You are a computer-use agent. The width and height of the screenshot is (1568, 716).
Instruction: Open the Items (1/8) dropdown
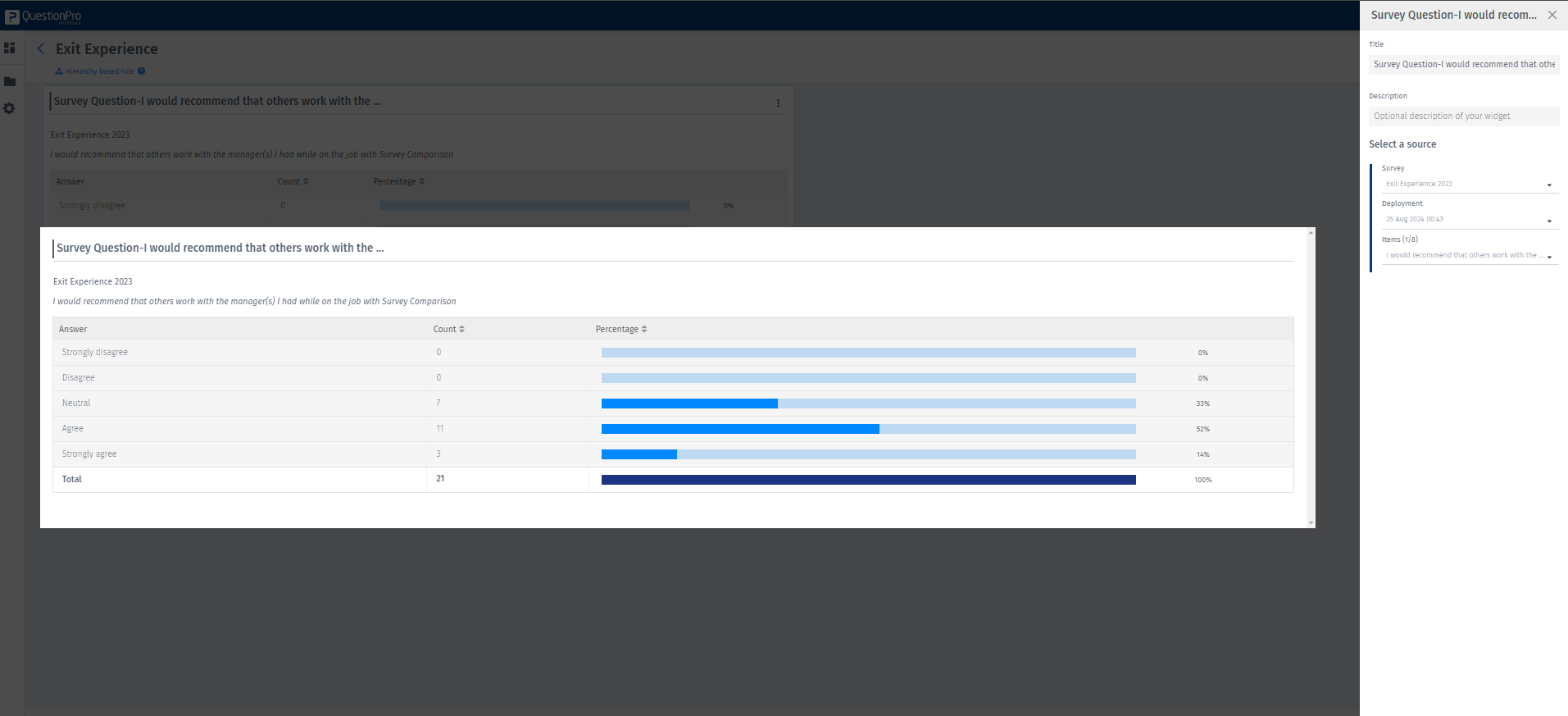(1469, 255)
